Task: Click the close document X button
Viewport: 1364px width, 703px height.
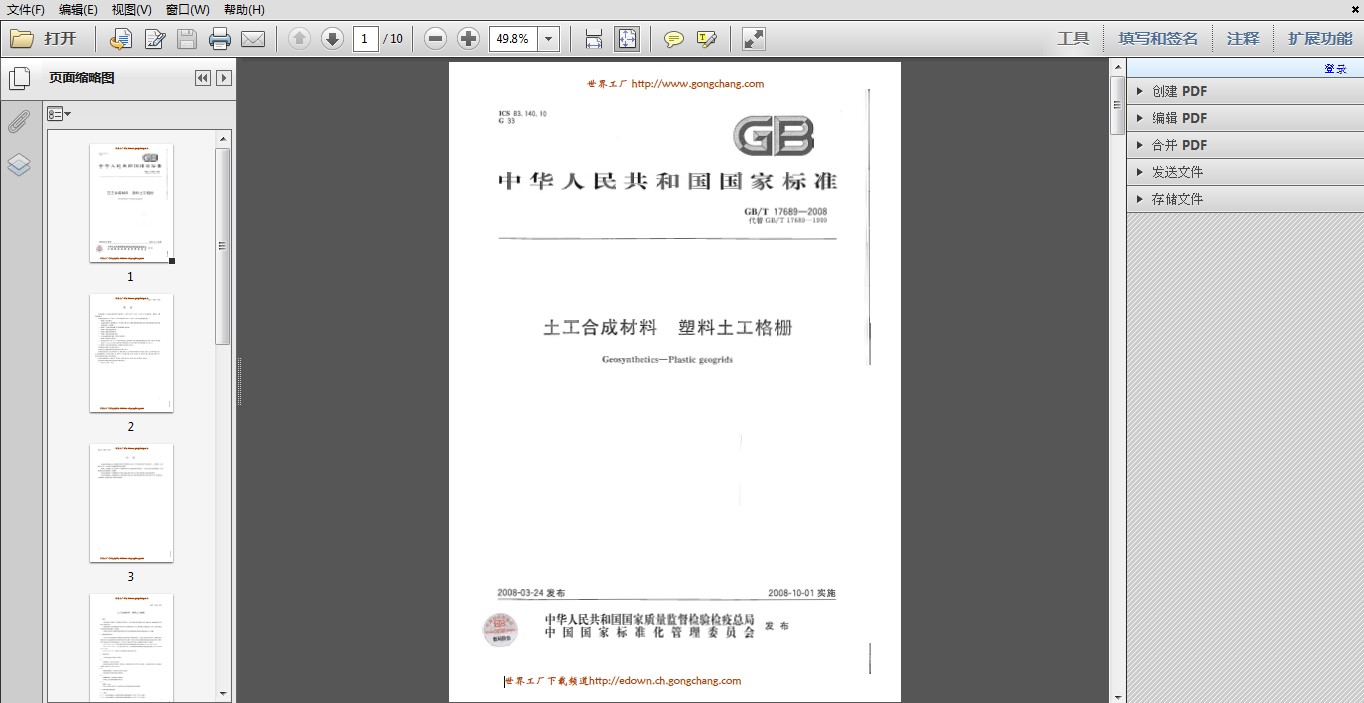Action: (1354, 9)
